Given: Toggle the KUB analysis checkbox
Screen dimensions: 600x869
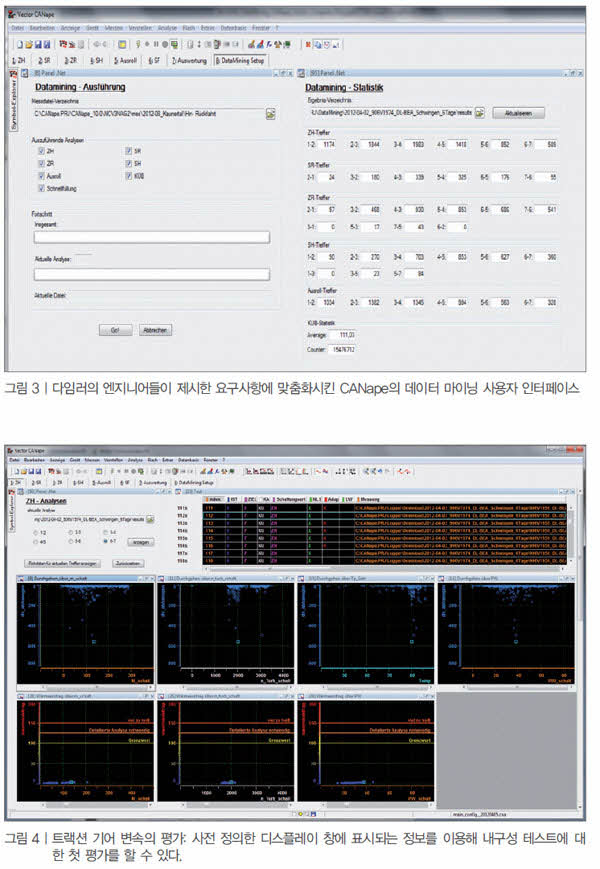Looking at the screenshot, I should [x=129, y=176].
